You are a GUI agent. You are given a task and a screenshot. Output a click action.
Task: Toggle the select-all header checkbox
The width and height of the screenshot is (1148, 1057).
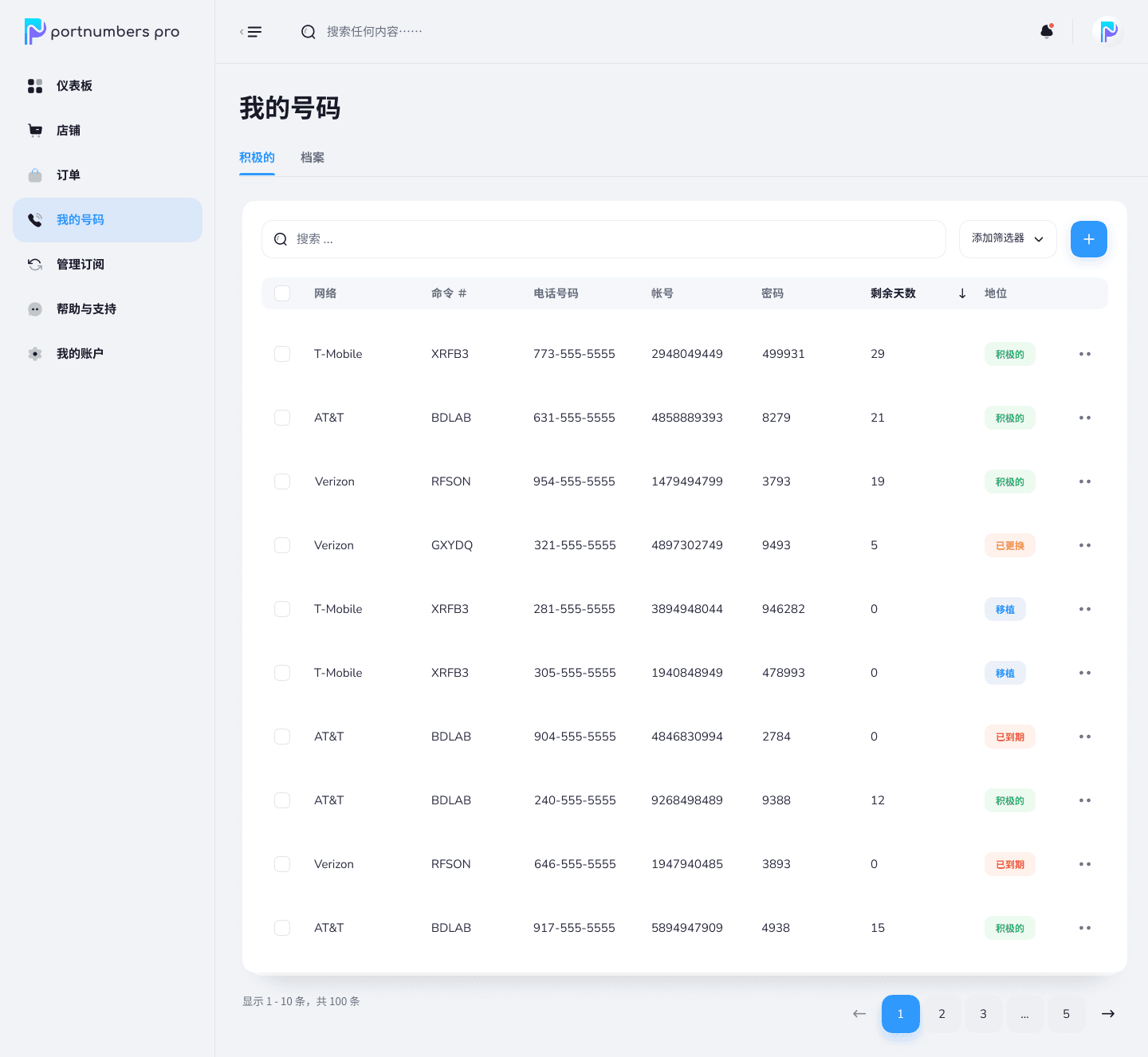[282, 293]
